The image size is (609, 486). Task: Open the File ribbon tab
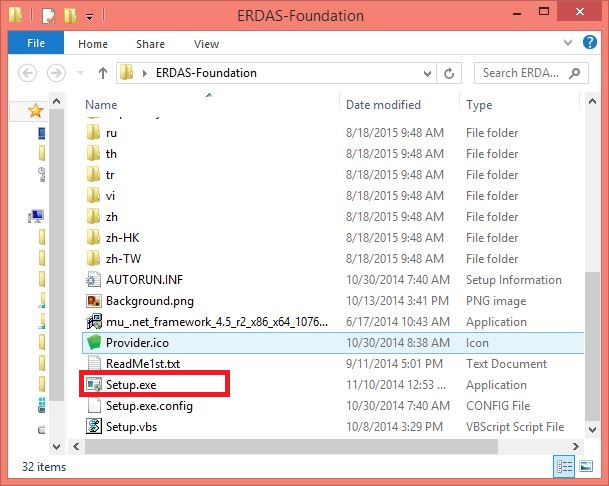[x=36, y=43]
